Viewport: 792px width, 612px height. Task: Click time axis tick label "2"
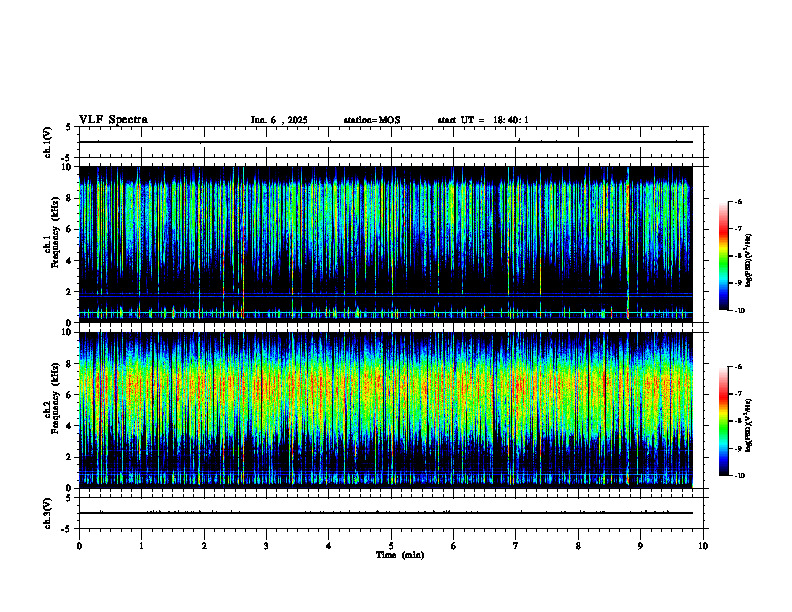click(204, 546)
